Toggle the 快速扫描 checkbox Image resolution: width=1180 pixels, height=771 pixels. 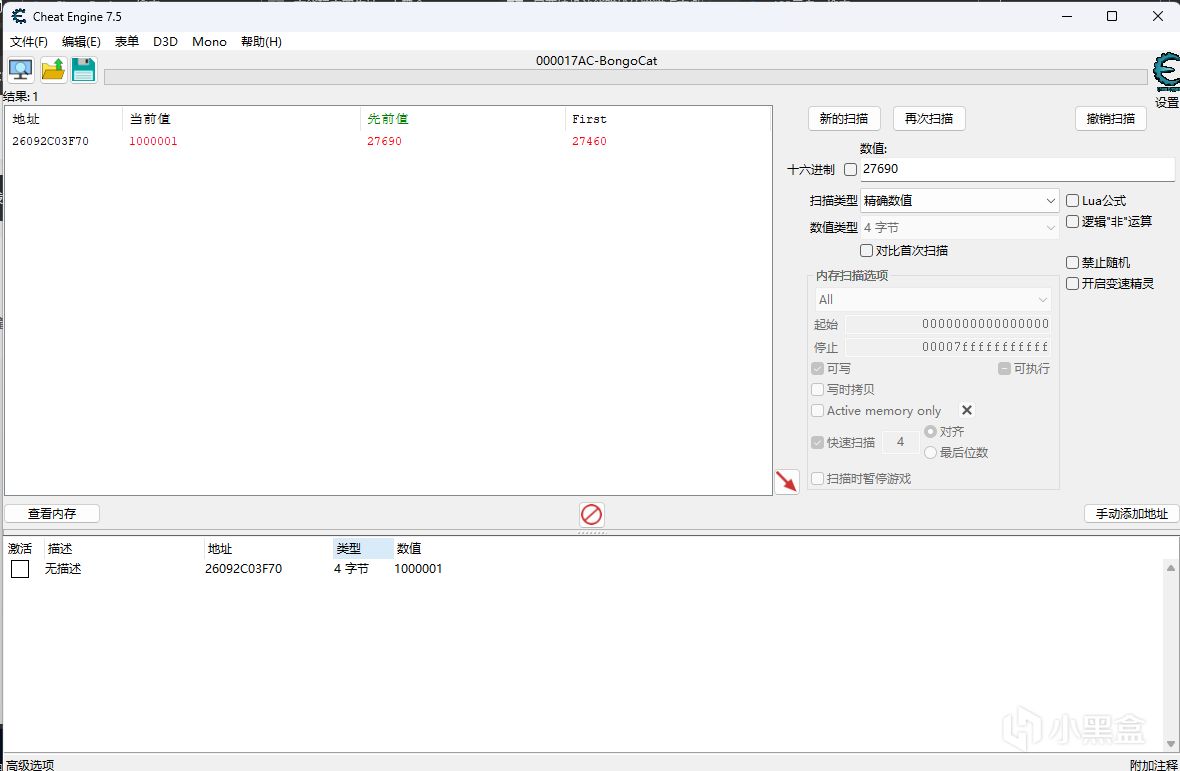[x=817, y=442]
